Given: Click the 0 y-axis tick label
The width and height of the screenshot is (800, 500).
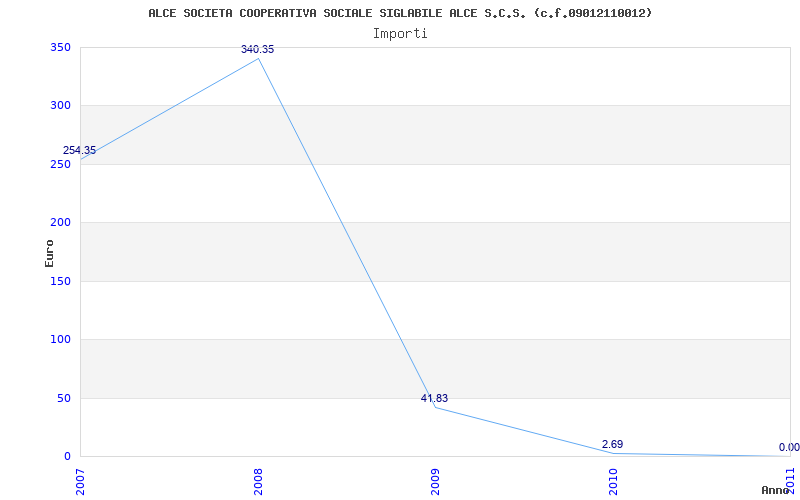Looking at the screenshot, I should click(67, 456).
